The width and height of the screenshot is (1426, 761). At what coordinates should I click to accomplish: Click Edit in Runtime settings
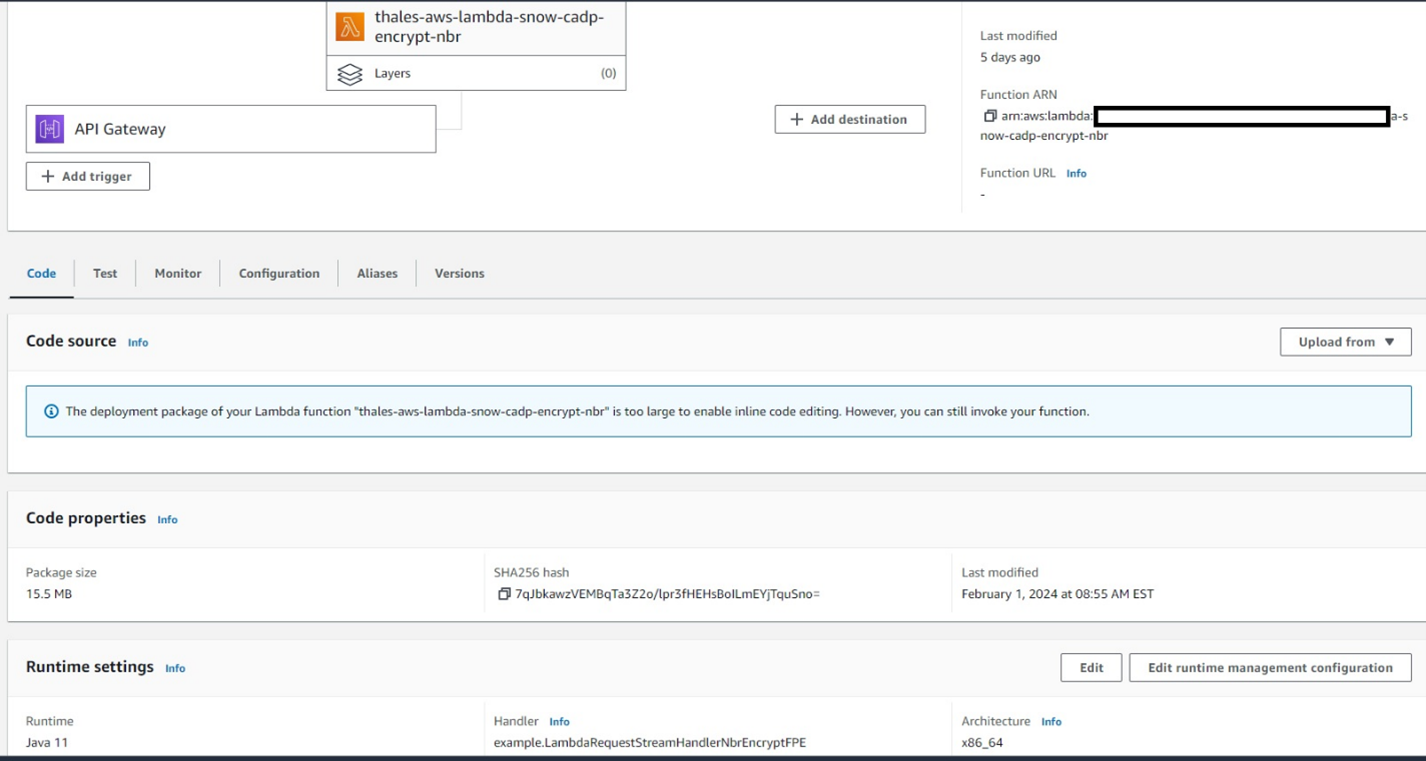click(1091, 668)
